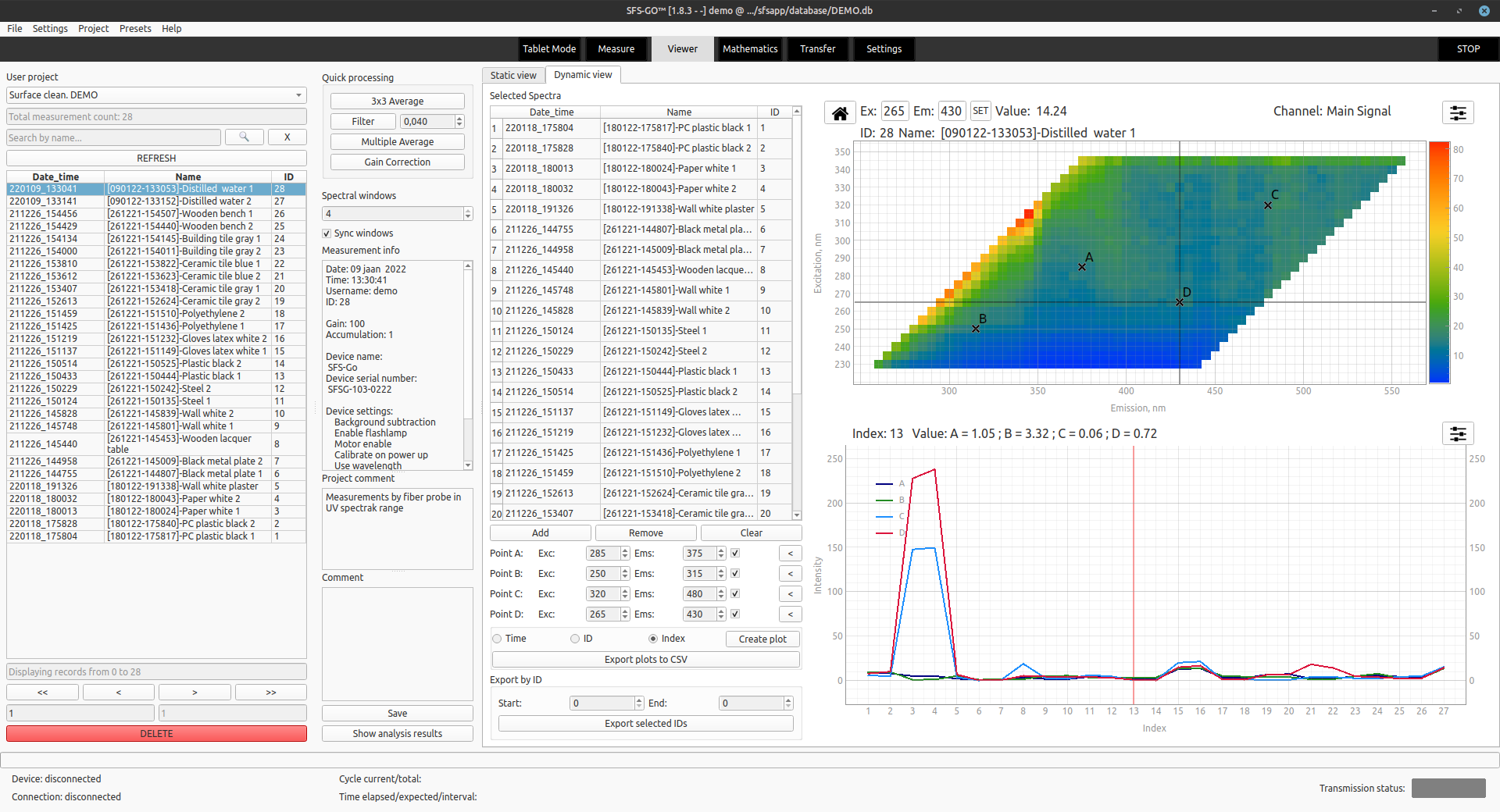The height and width of the screenshot is (812, 1500).
Task: Click the home reset view icon
Action: 840,113
